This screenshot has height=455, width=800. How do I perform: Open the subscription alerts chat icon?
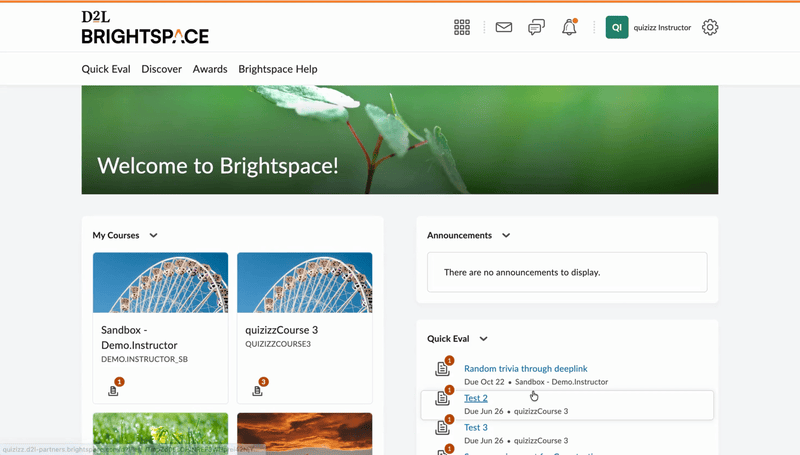[x=536, y=27]
